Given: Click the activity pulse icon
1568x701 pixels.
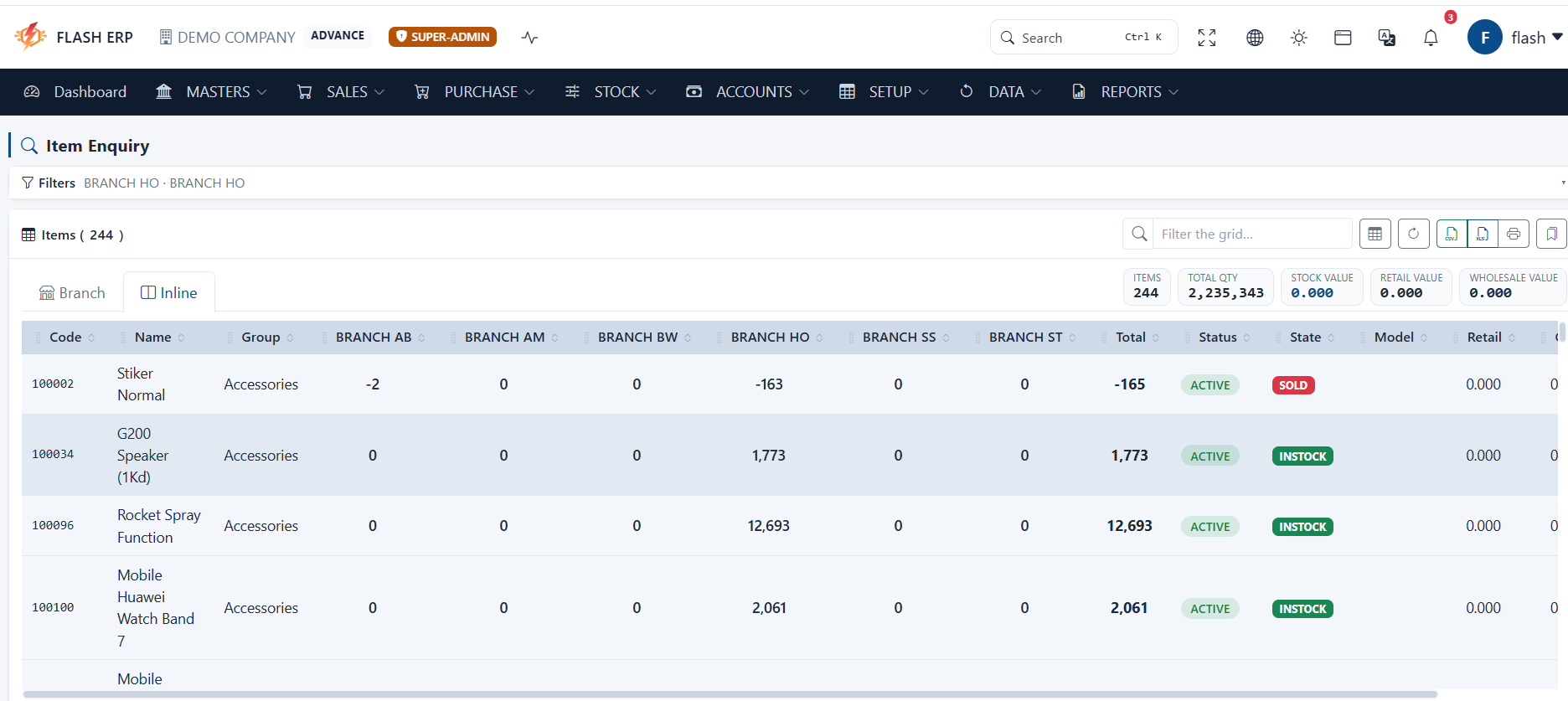Looking at the screenshot, I should (x=529, y=38).
